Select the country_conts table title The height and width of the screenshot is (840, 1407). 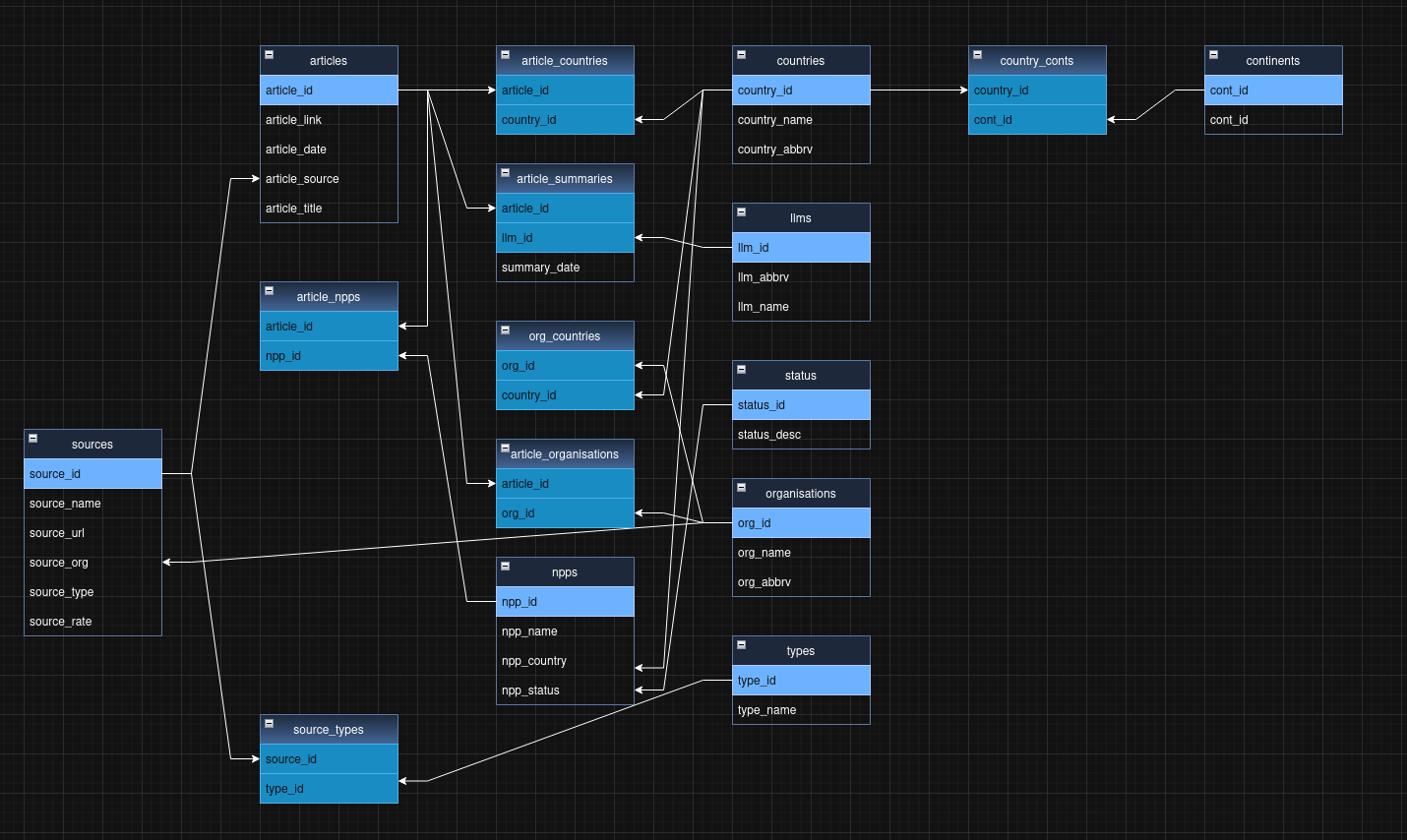click(1037, 61)
